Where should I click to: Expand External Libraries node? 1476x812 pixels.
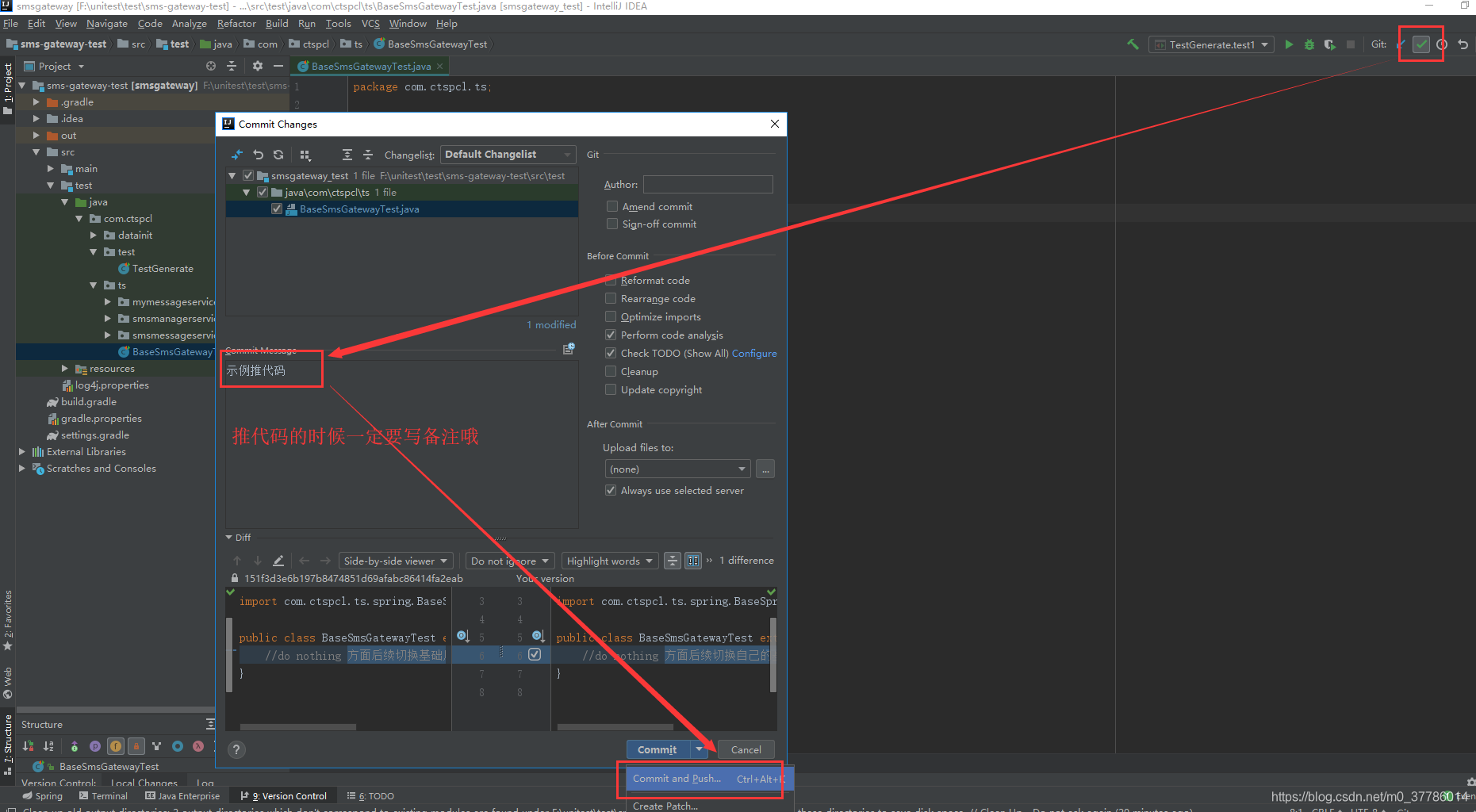22,452
